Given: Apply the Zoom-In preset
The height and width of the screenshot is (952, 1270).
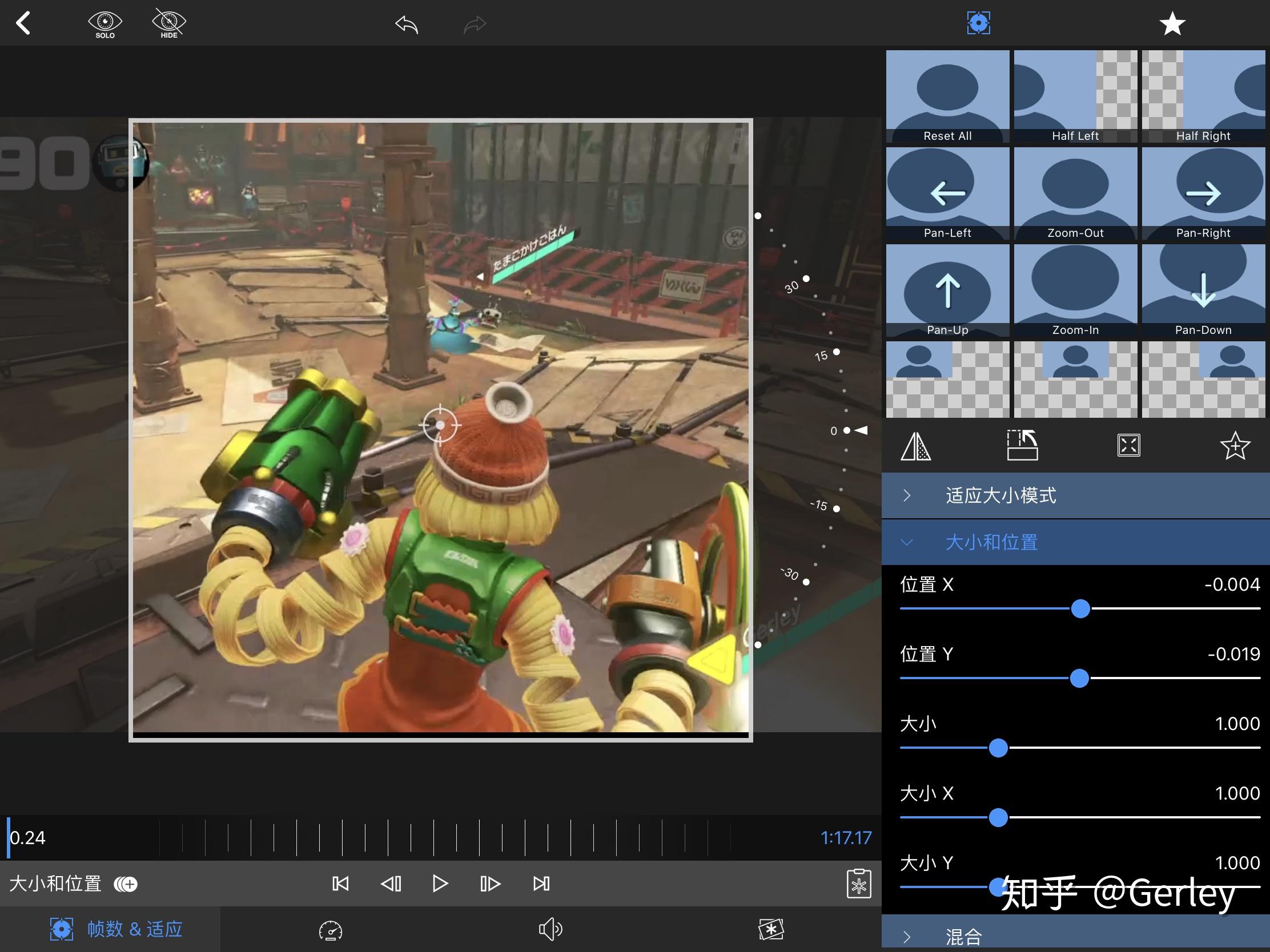Looking at the screenshot, I should (1075, 291).
